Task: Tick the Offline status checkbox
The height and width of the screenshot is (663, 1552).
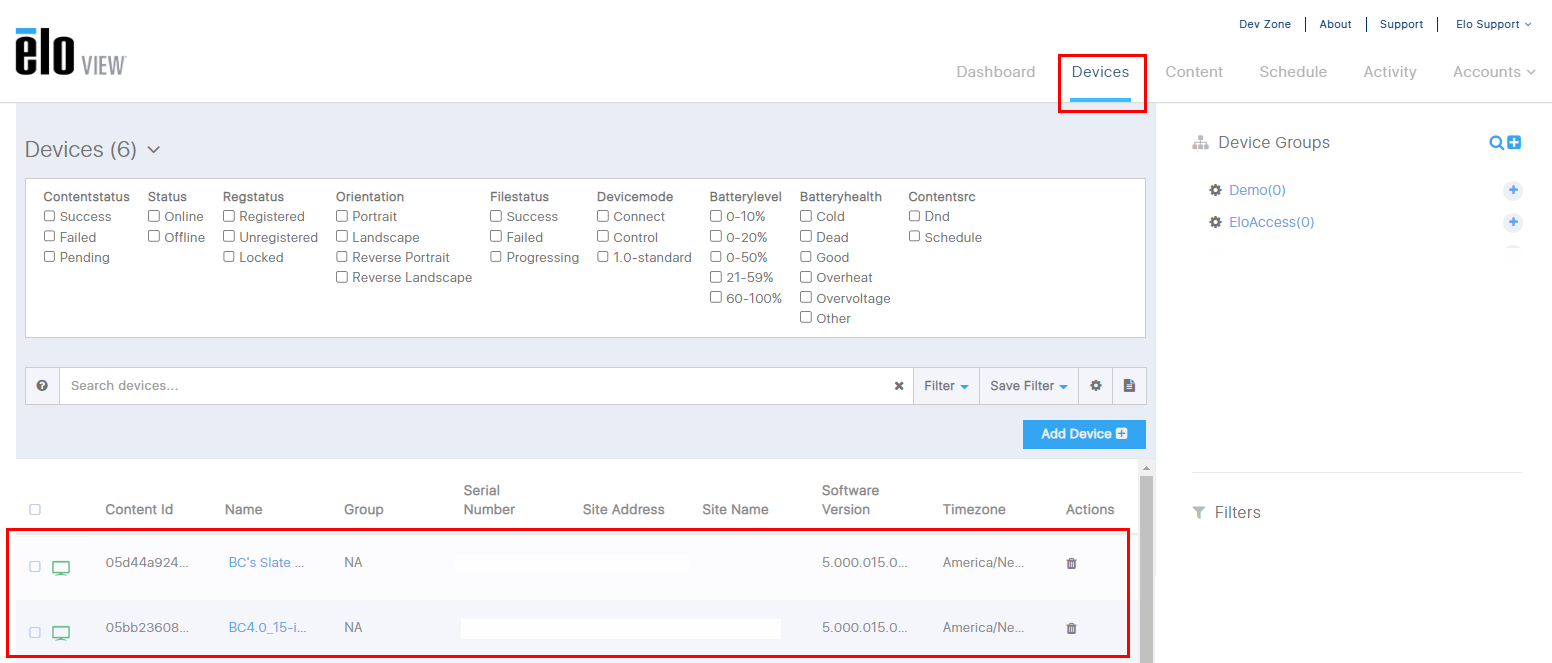Action: (154, 237)
